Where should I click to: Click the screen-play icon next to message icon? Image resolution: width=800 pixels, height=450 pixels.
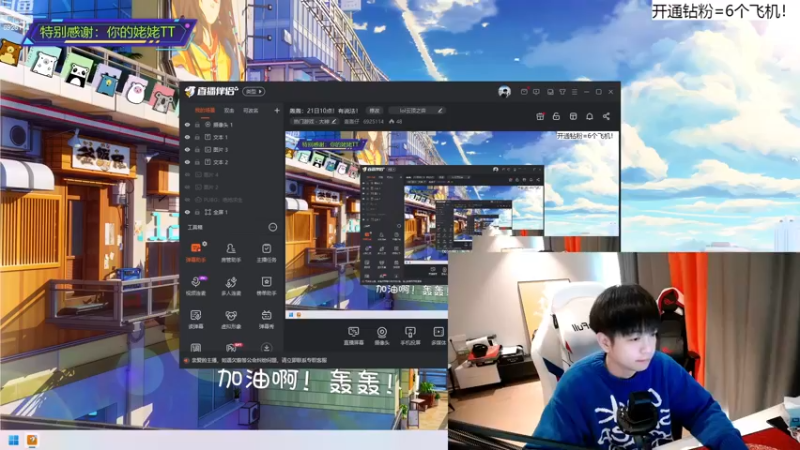pyautogui.click(x=536, y=92)
